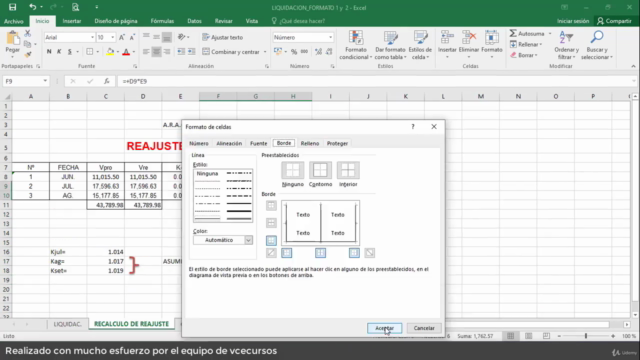Select the Relleno tab in dialog
640x360 pixels.
tap(310, 143)
